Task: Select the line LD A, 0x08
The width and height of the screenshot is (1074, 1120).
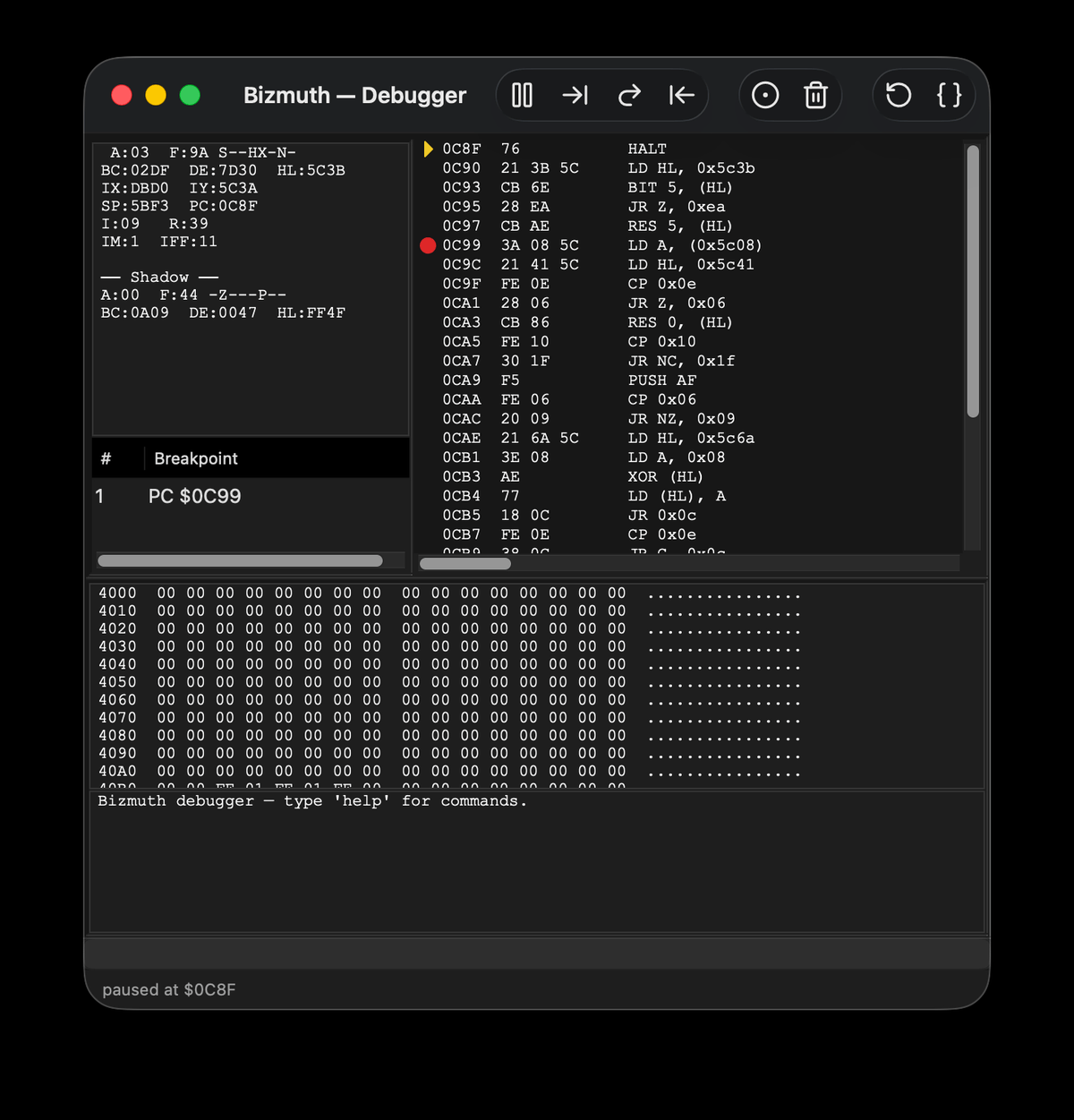Action: [x=688, y=457]
